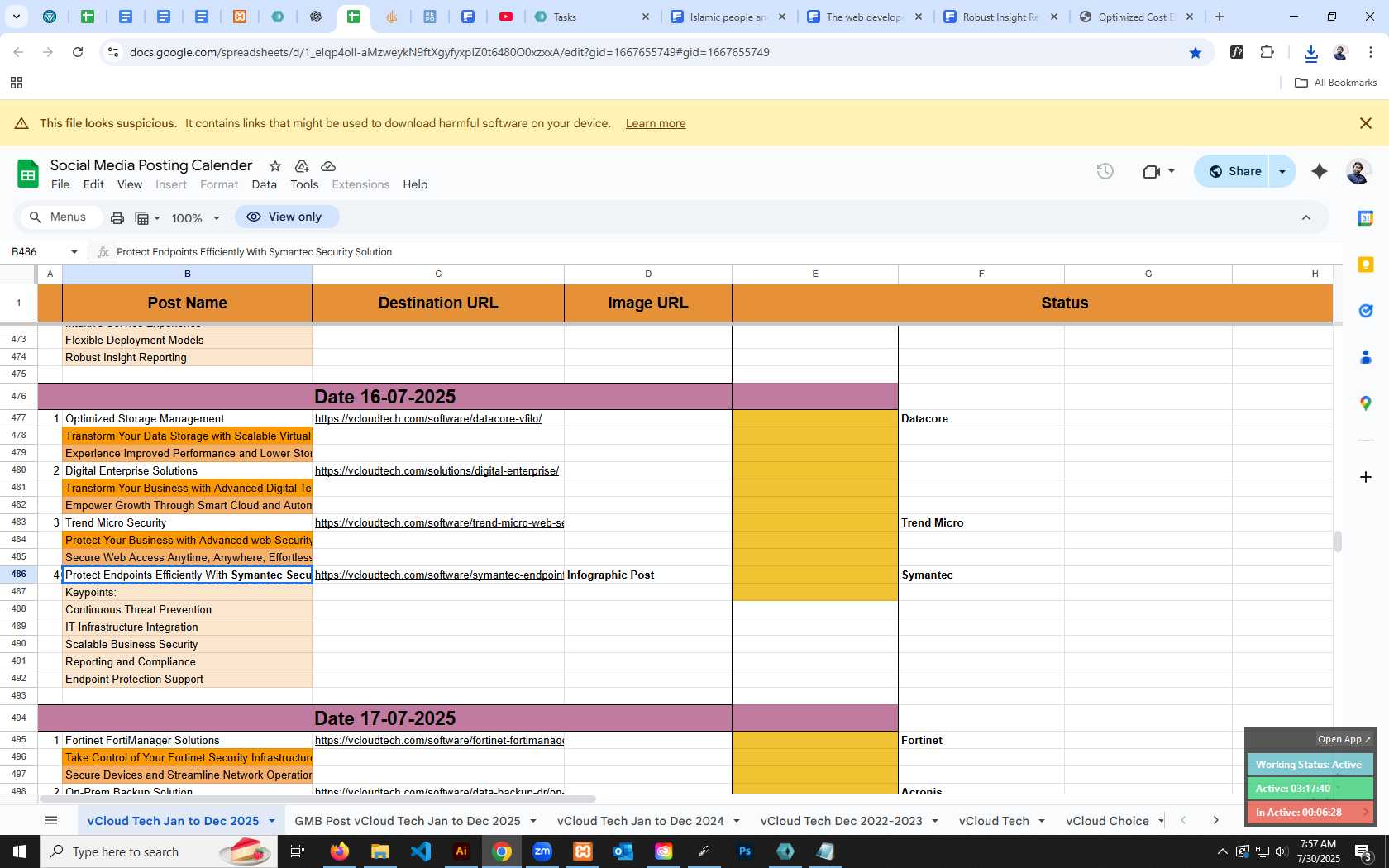The image size is (1389, 868).
Task: Open vCloud Tech Jan to Dec 2025 tab menu
Action: [271, 821]
